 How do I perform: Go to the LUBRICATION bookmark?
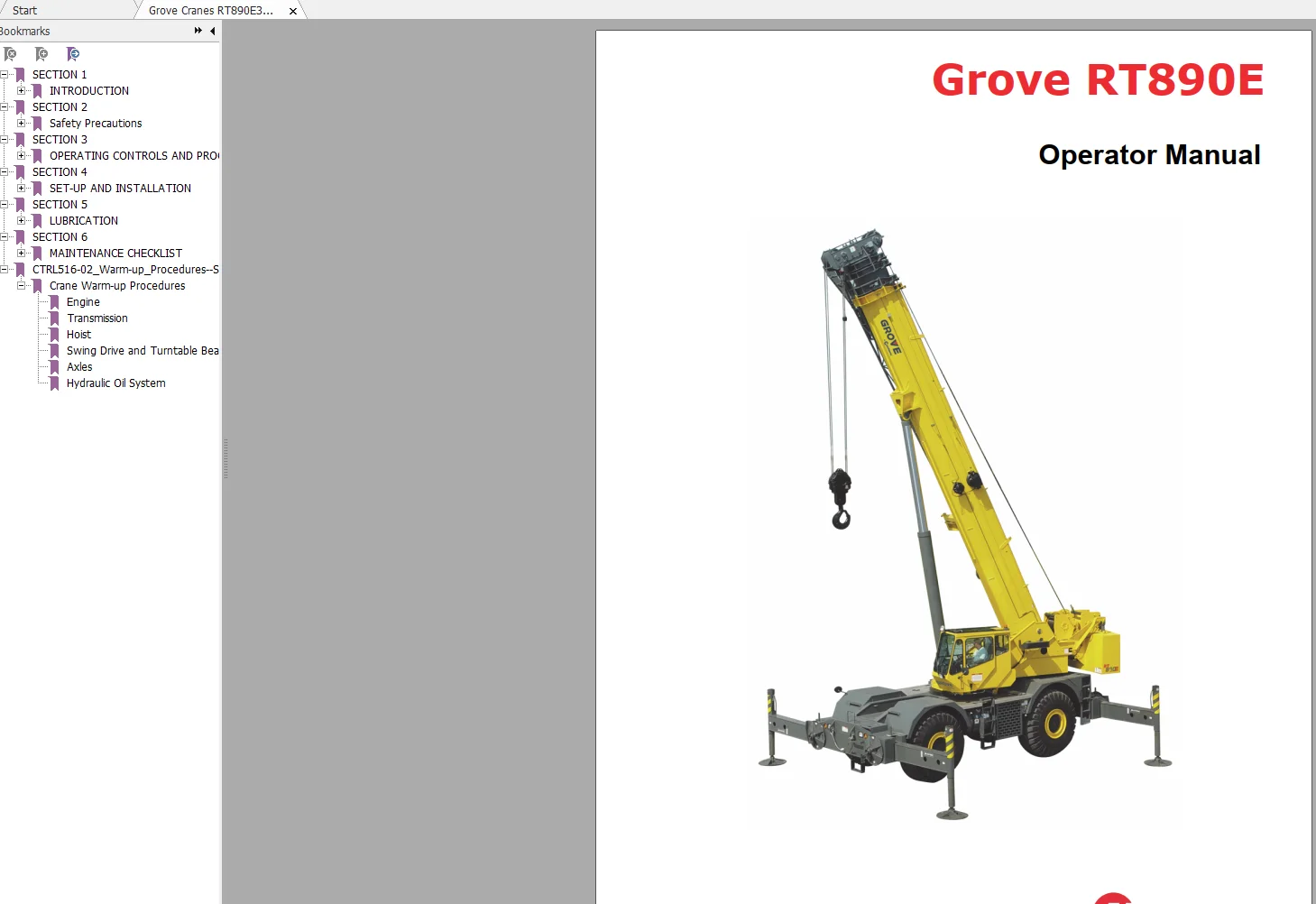pyautogui.click(x=84, y=221)
